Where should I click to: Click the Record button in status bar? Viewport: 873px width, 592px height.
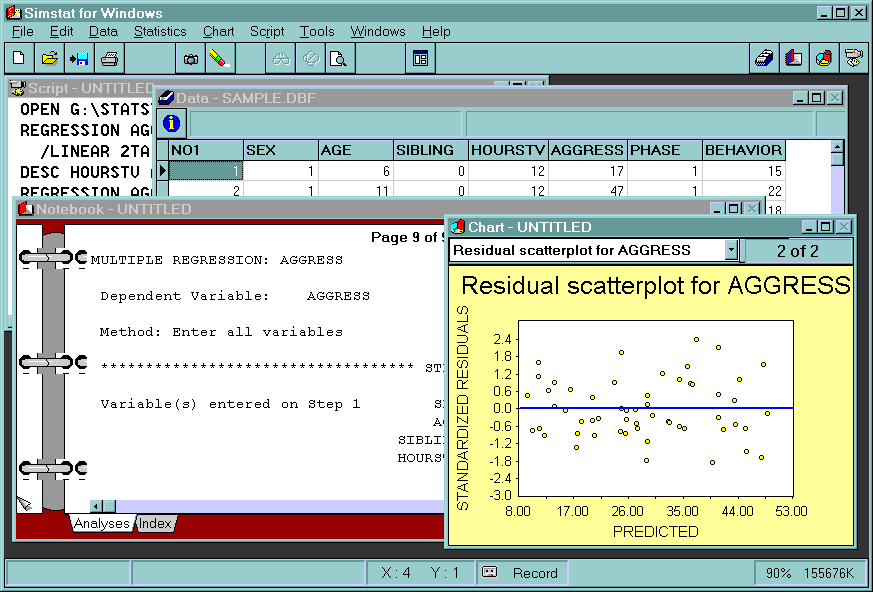tap(520, 573)
